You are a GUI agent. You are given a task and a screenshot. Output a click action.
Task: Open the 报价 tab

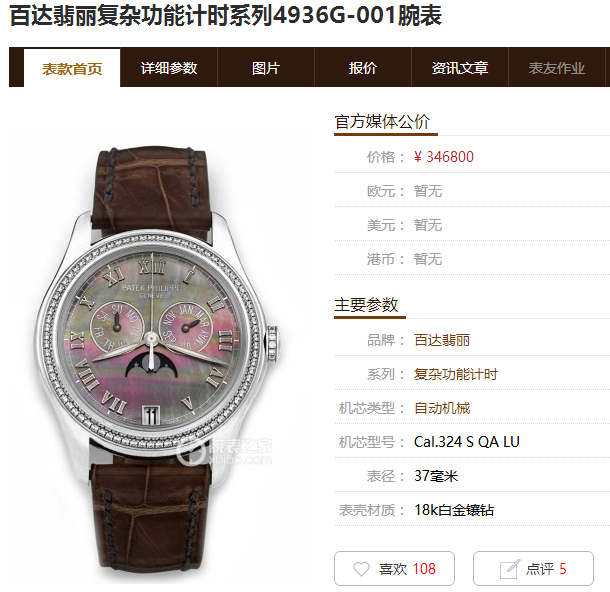click(x=363, y=68)
